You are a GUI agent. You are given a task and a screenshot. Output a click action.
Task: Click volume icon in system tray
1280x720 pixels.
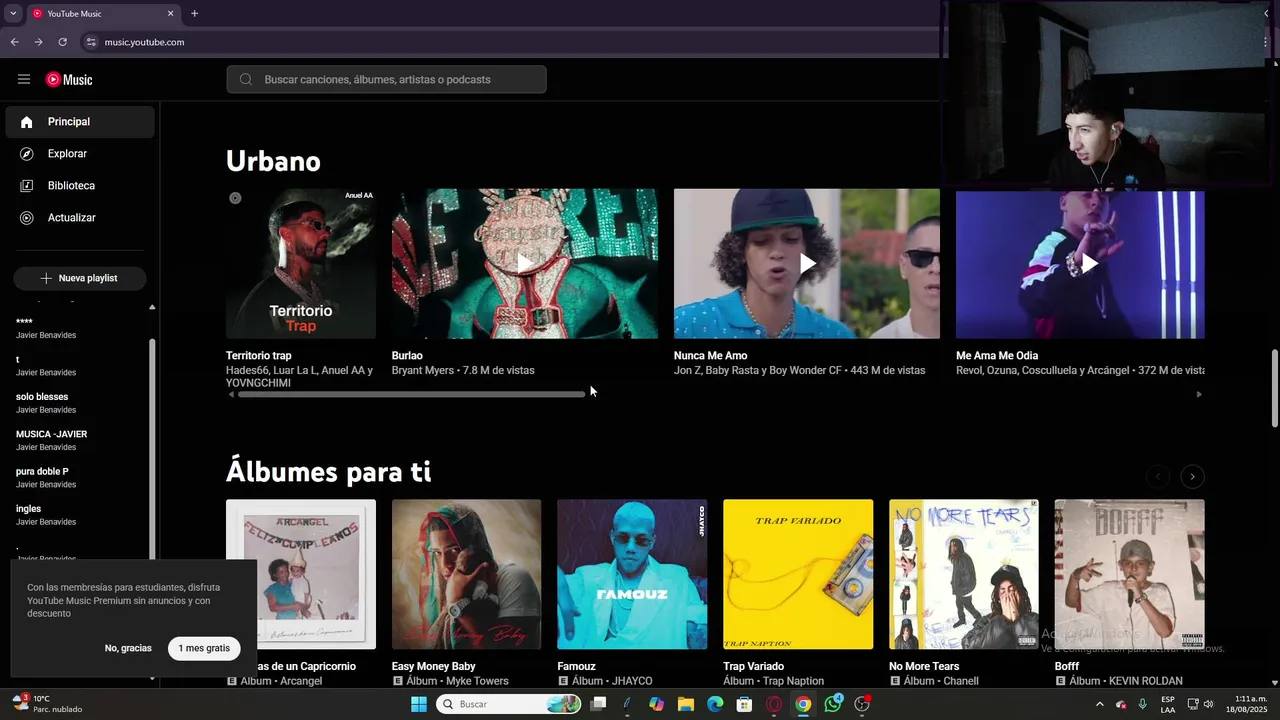click(1209, 704)
